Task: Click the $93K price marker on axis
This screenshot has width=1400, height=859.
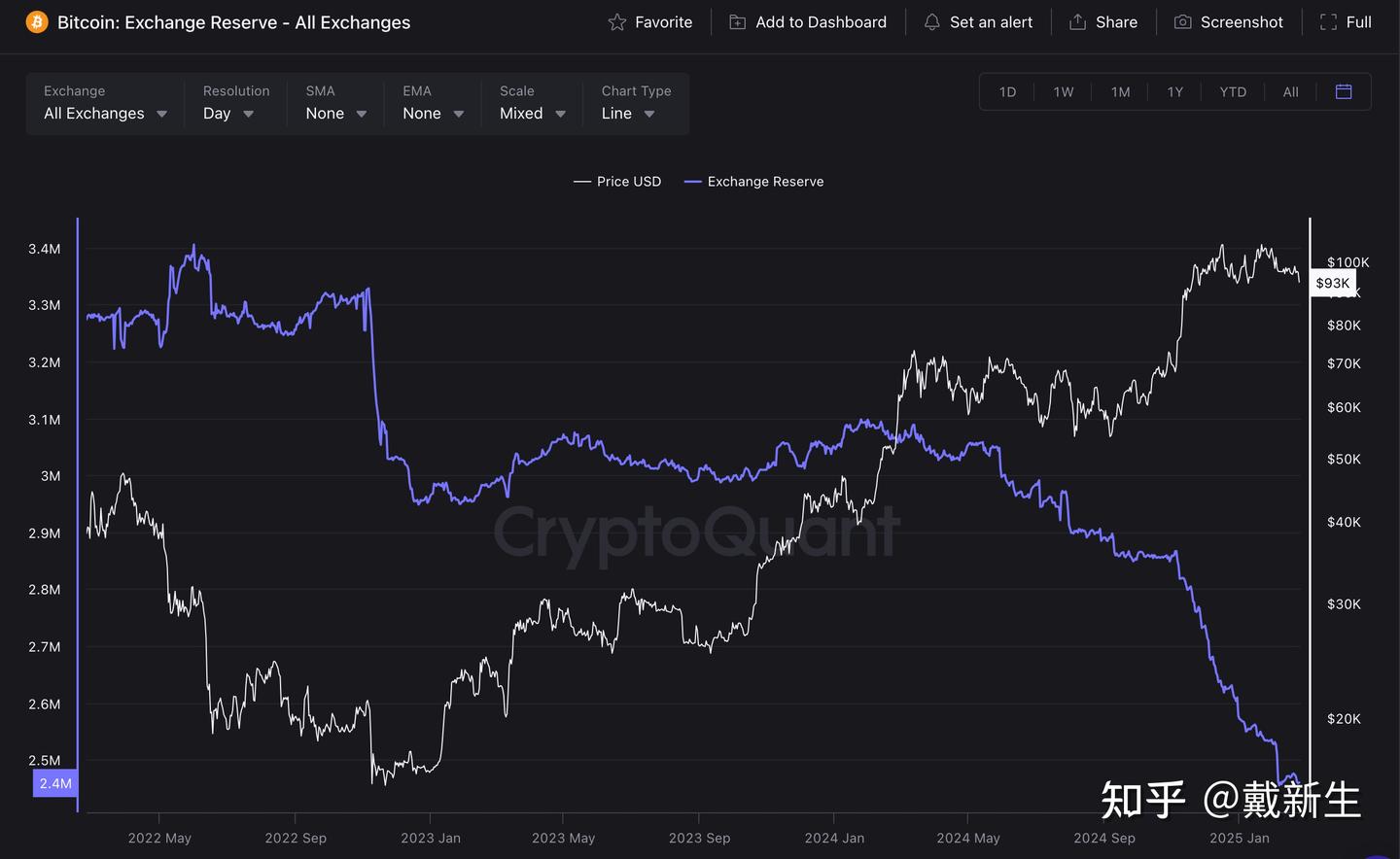Action: coord(1333,283)
